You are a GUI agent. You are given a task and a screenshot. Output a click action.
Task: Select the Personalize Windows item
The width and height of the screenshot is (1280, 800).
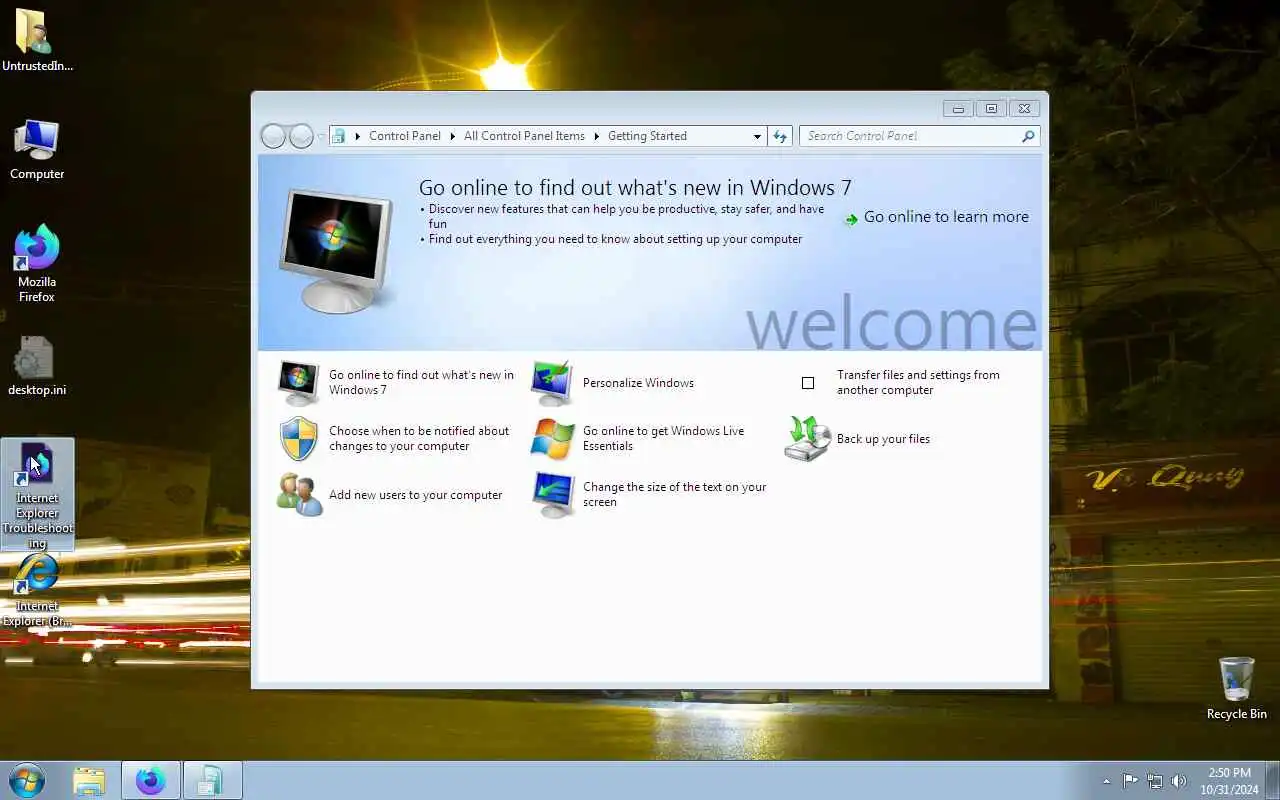(x=638, y=383)
